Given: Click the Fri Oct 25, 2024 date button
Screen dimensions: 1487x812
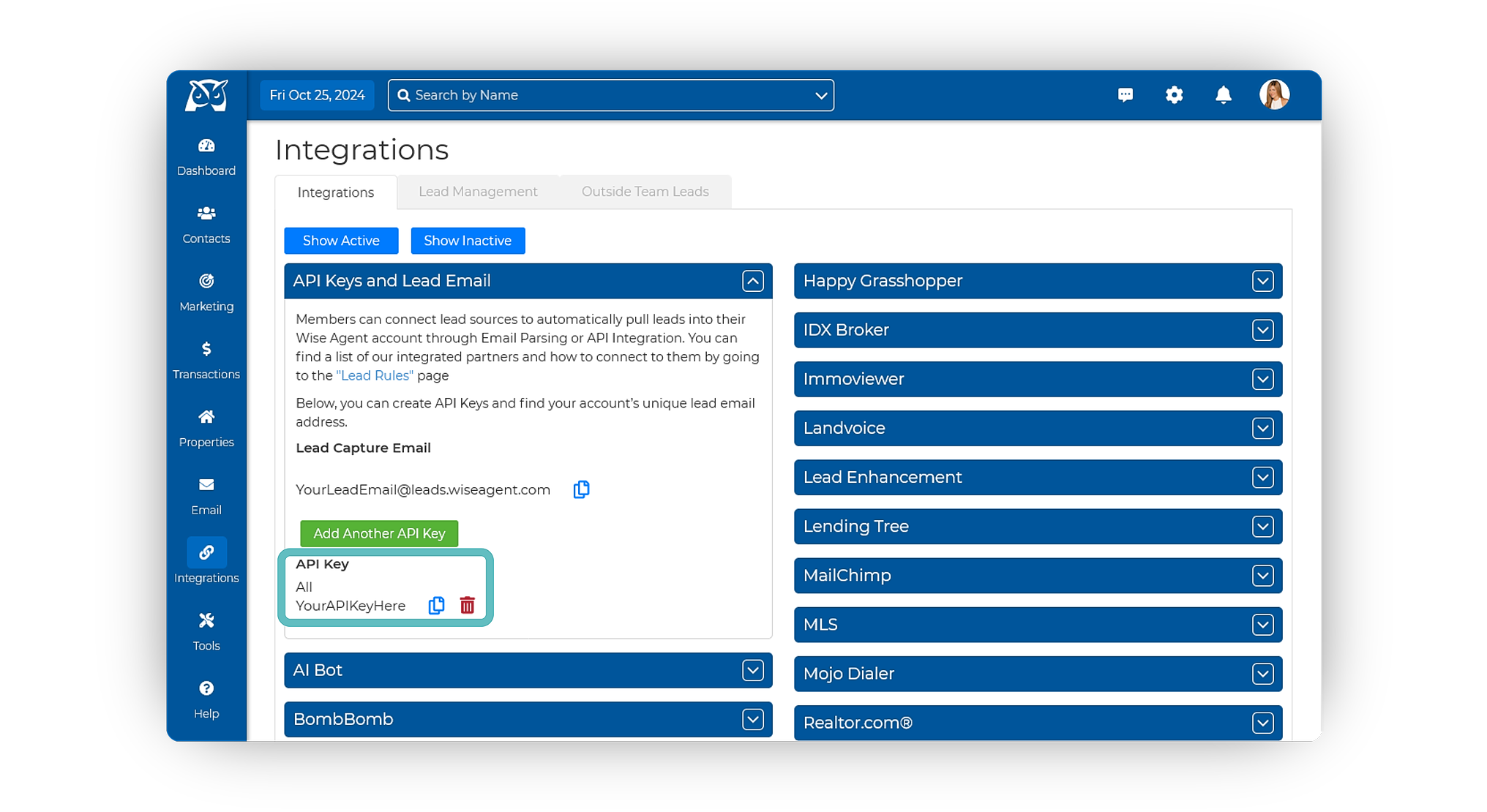Looking at the screenshot, I should pyautogui.click(x=318, y=95).
